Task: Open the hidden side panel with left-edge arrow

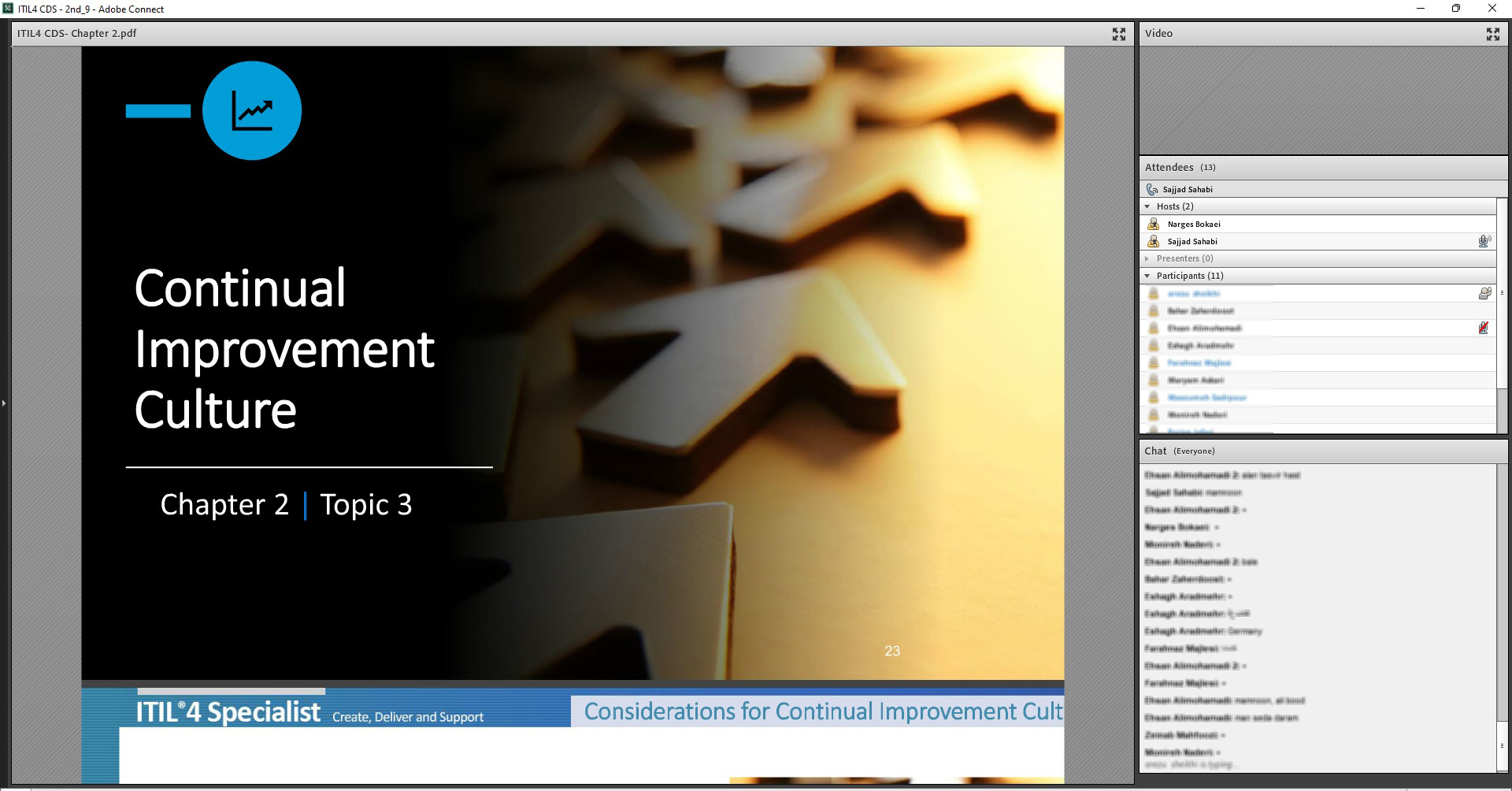Action: point(4,403)
